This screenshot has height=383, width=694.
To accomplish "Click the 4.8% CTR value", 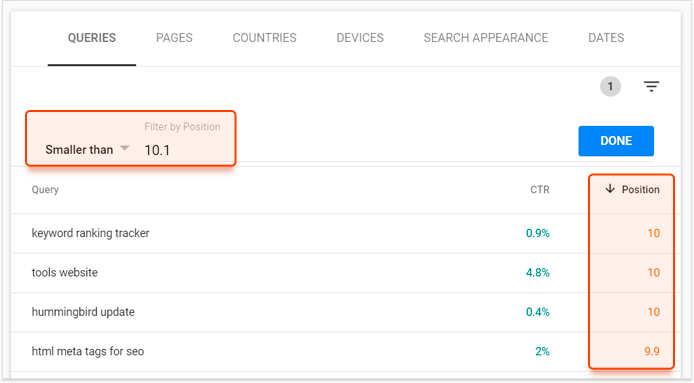I will coord(538,272).
